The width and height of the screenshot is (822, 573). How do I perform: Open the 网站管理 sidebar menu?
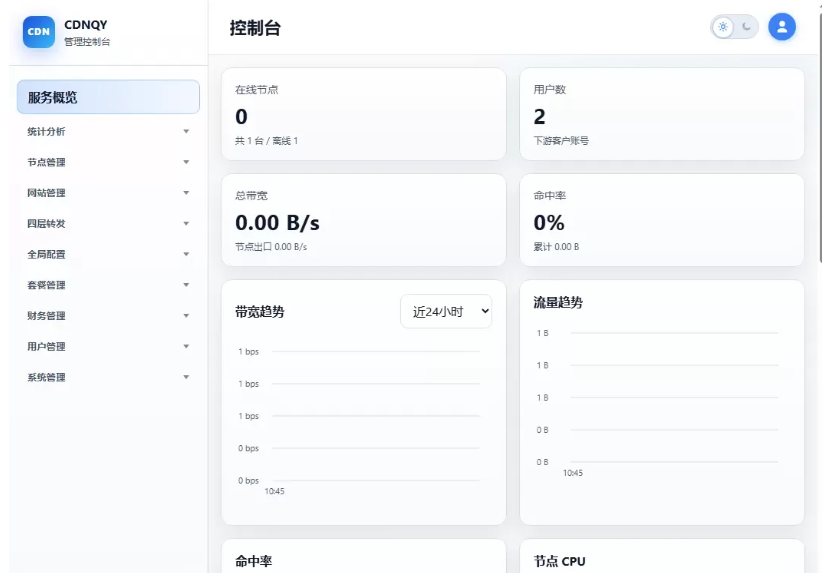[x=109, y=193]
